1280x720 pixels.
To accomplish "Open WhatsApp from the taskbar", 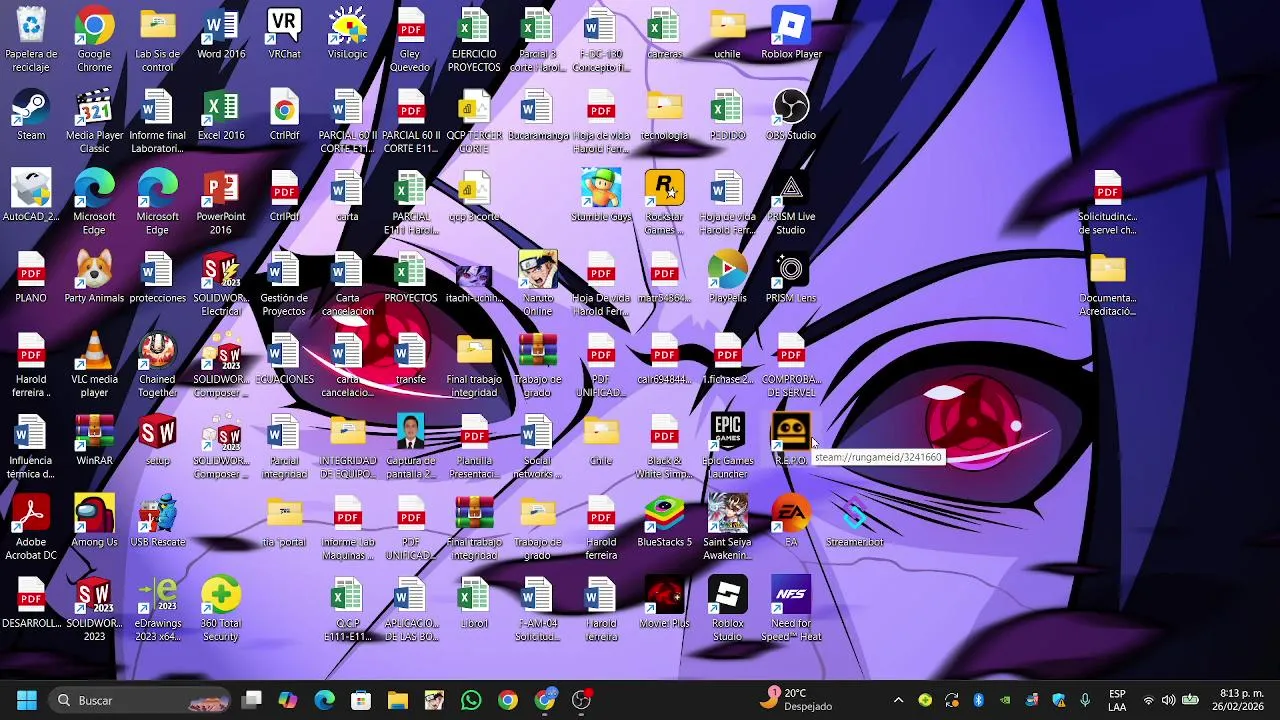I will point(471,700).
